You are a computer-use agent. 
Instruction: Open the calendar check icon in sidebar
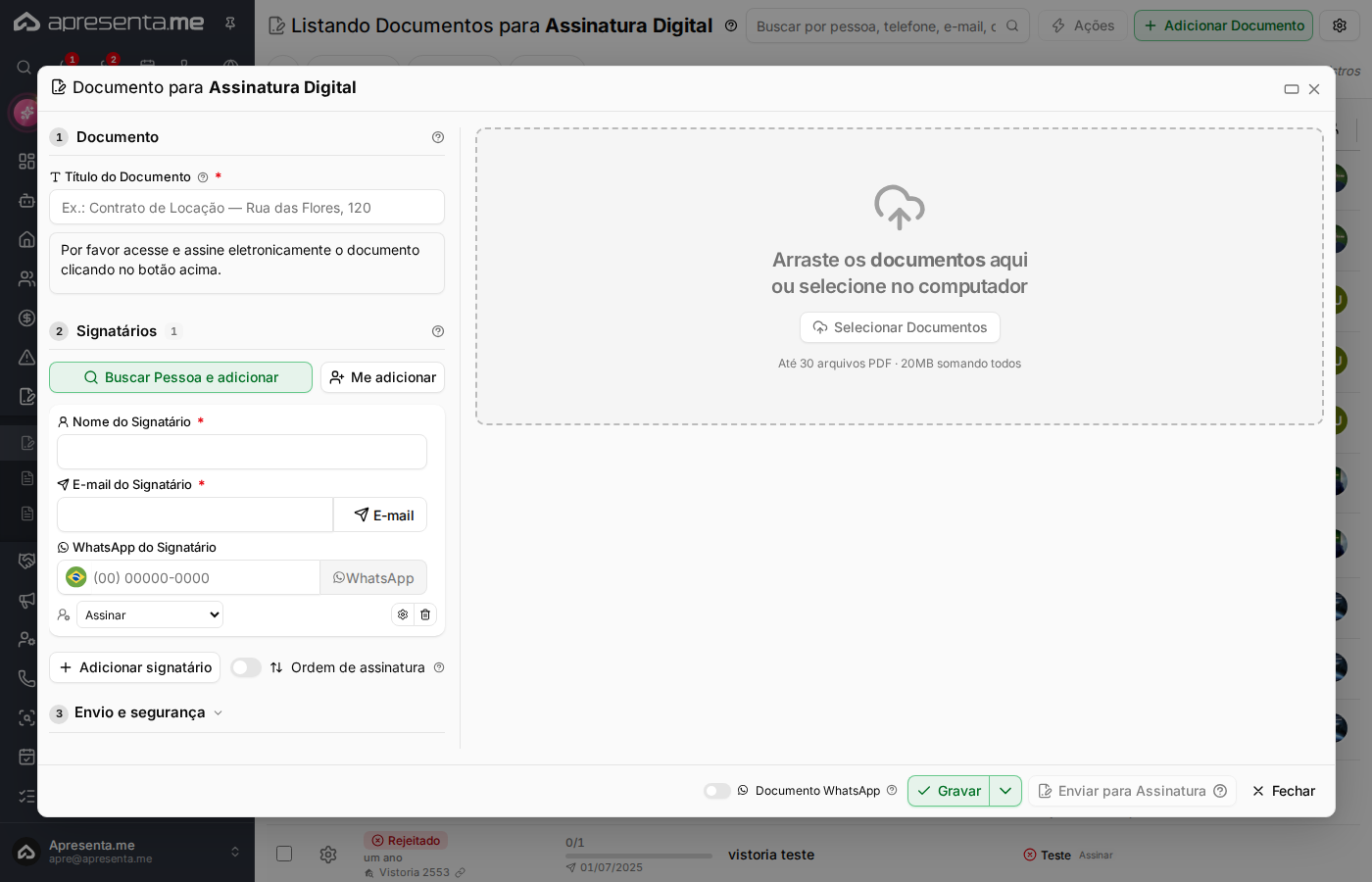pyautogui.click(x=26, y=757)
